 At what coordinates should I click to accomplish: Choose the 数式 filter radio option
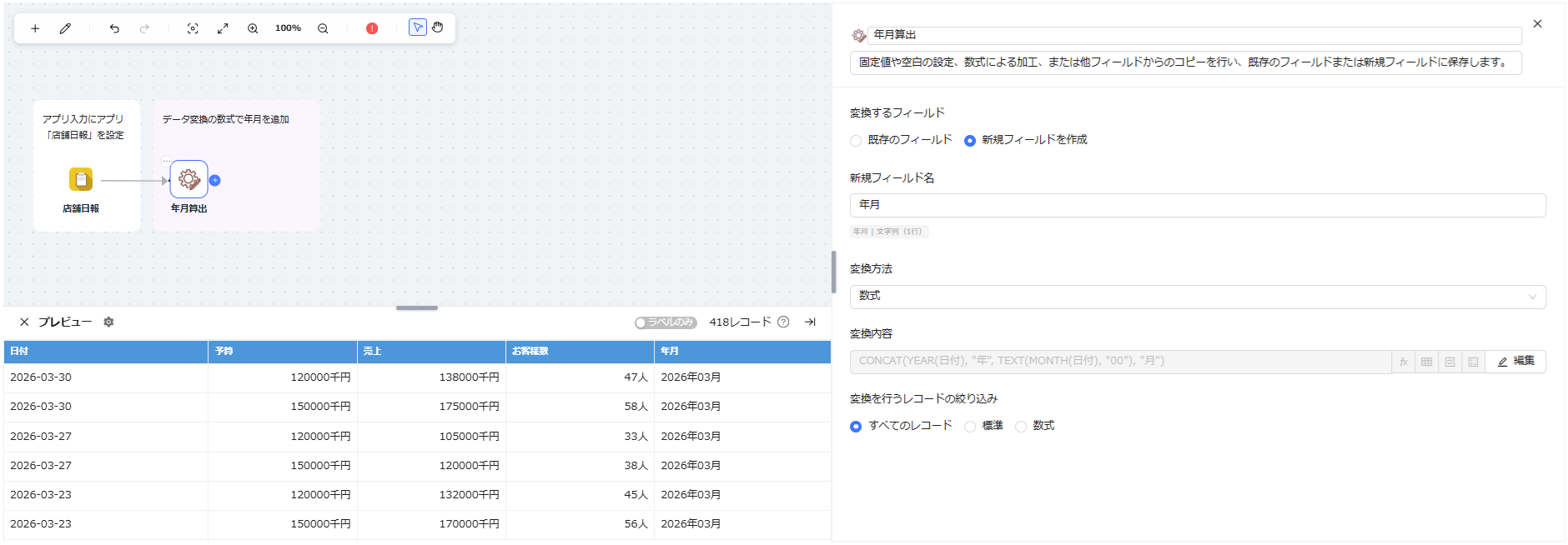point(1021,427)
